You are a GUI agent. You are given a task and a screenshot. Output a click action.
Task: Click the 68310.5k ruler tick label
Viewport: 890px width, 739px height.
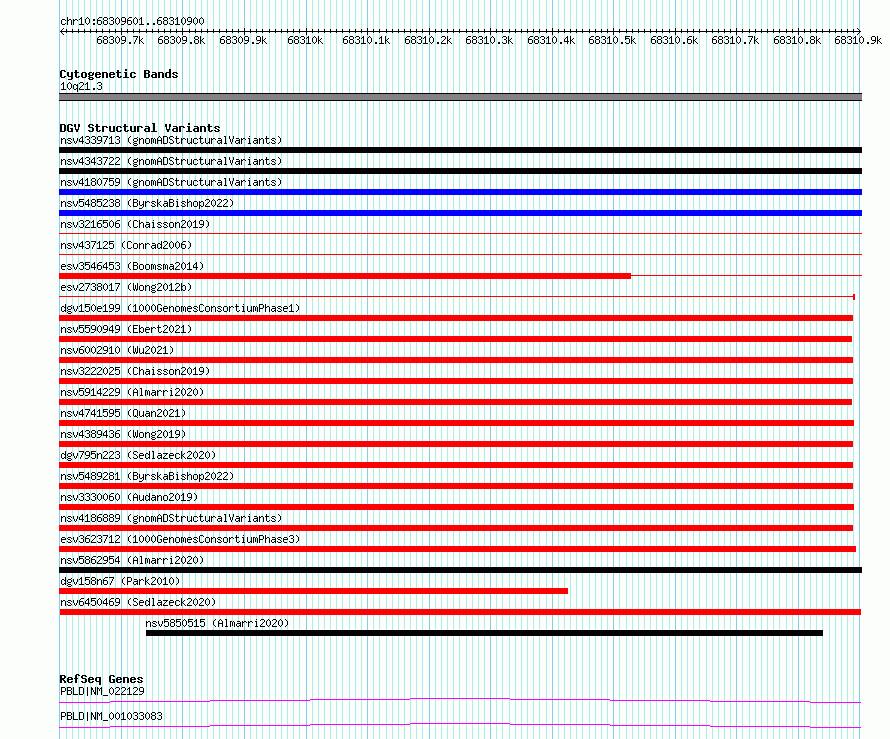tap(612, 40)
